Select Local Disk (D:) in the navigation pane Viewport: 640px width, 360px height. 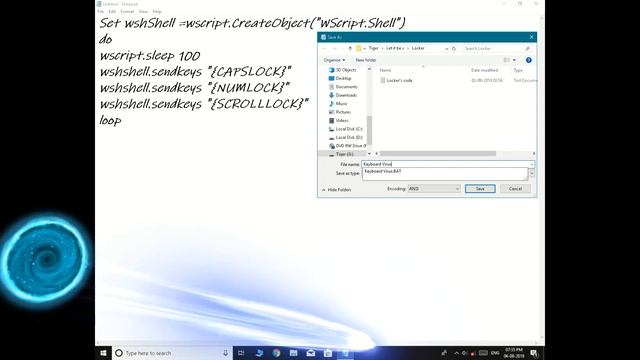pos(346,138)
